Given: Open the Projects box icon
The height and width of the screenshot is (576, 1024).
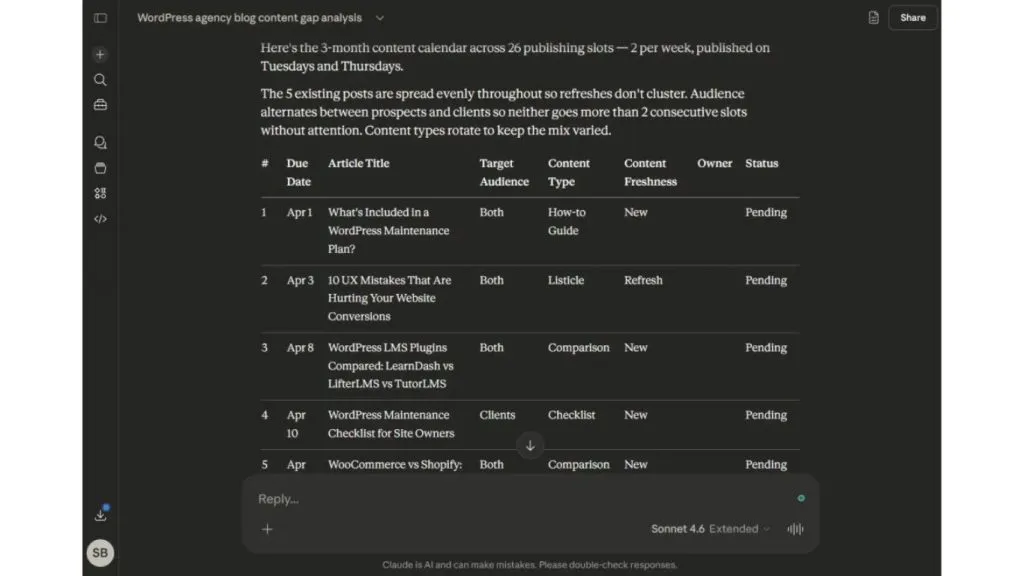Looking at the screenshot, I should (100, 168).
